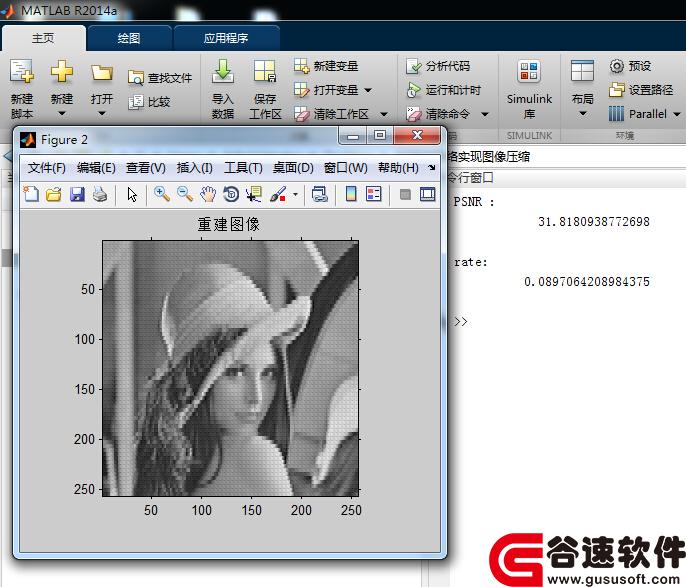The height and width of the screenshot is (587, 686).
Task: Click the reconstructed Lena image
Action: click(x=231, y=369)
